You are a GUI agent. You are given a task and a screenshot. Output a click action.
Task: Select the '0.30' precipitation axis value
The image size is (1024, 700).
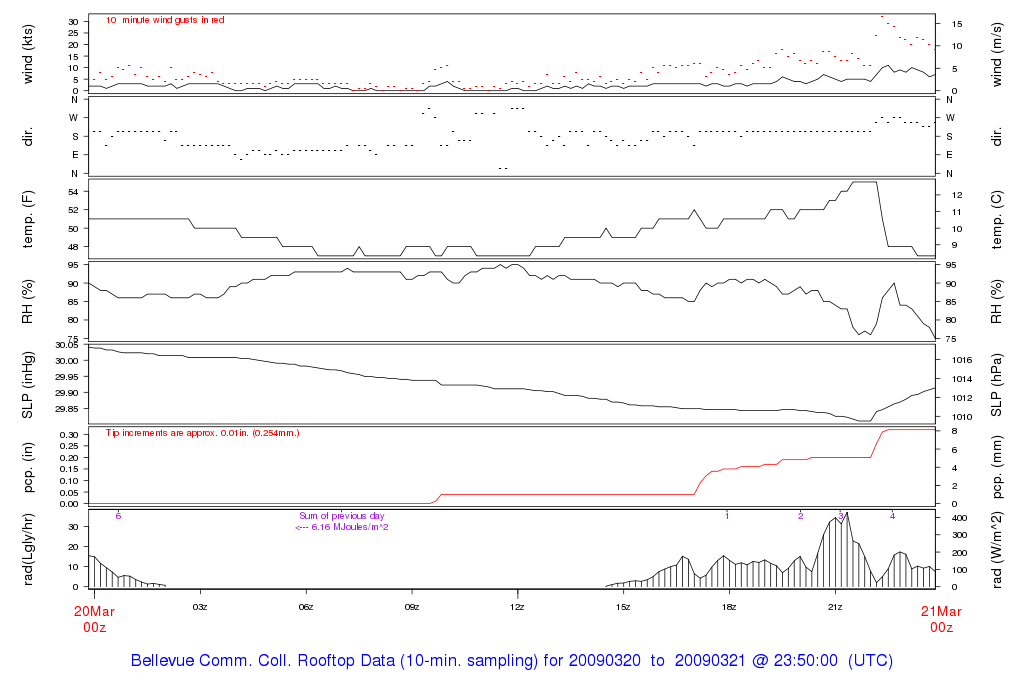pos(69,435)
